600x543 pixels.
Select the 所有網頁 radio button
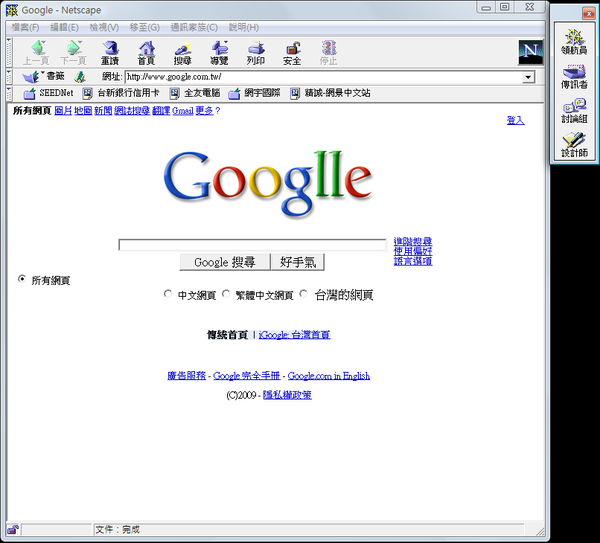click(x=22, y=279)
